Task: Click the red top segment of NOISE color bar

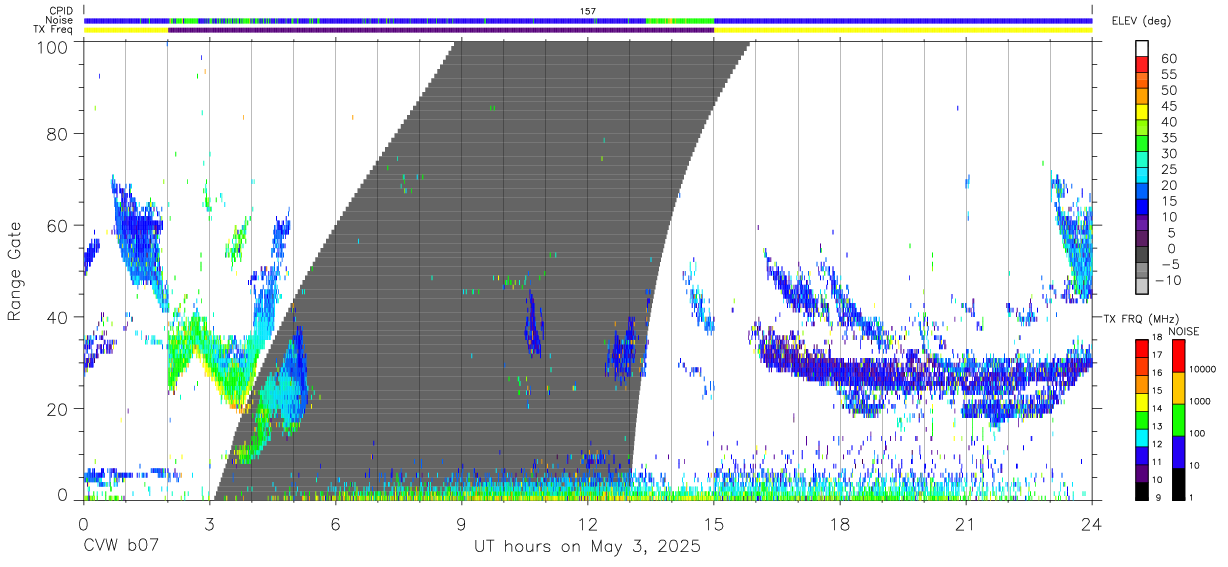Action: click(1180, 356)
